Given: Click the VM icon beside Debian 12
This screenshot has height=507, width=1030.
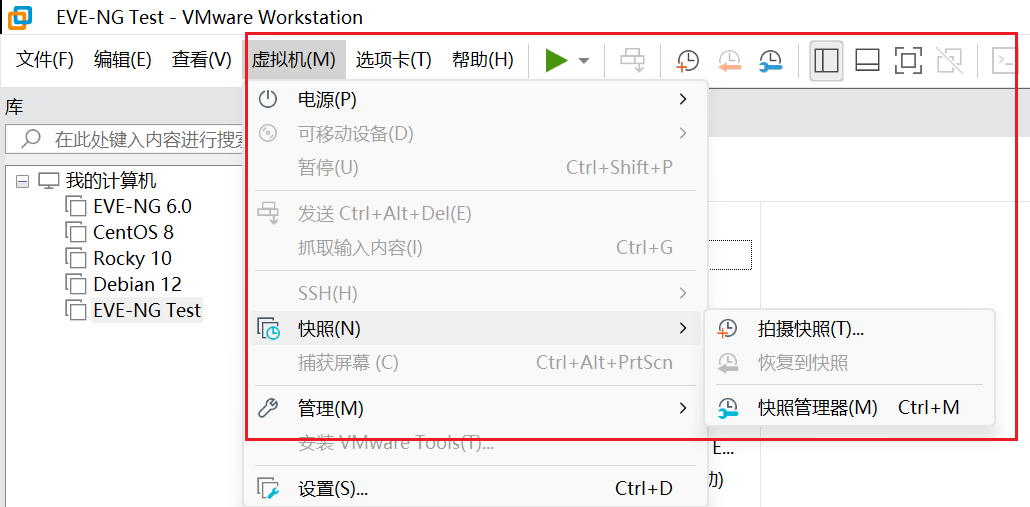Looking at the screenshot, I should tap(76, 284).
